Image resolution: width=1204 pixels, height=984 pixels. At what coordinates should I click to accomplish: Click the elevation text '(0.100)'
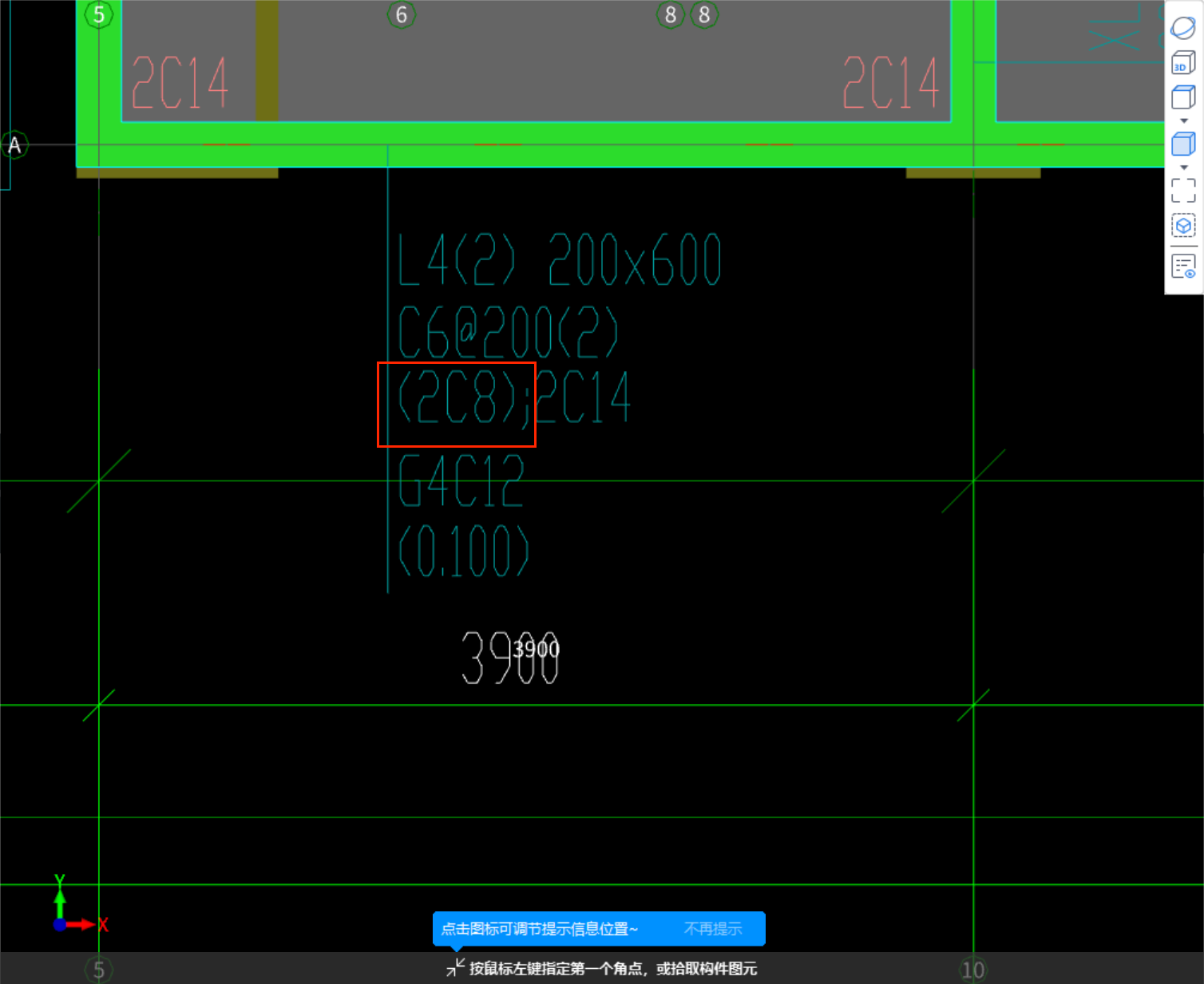[x=463, y=551]
